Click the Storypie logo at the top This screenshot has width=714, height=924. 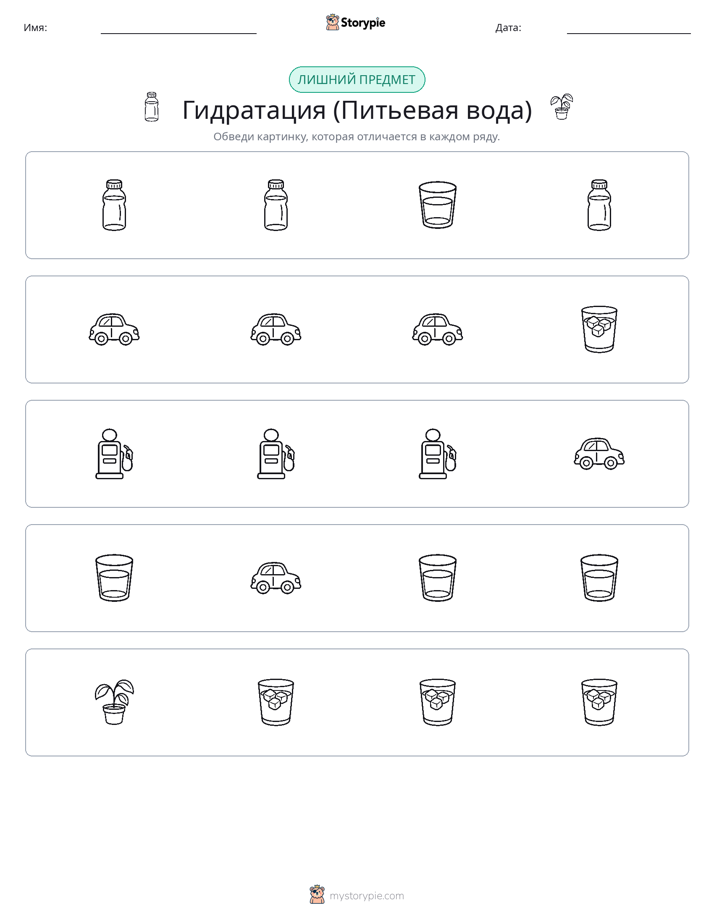(355, 22)
